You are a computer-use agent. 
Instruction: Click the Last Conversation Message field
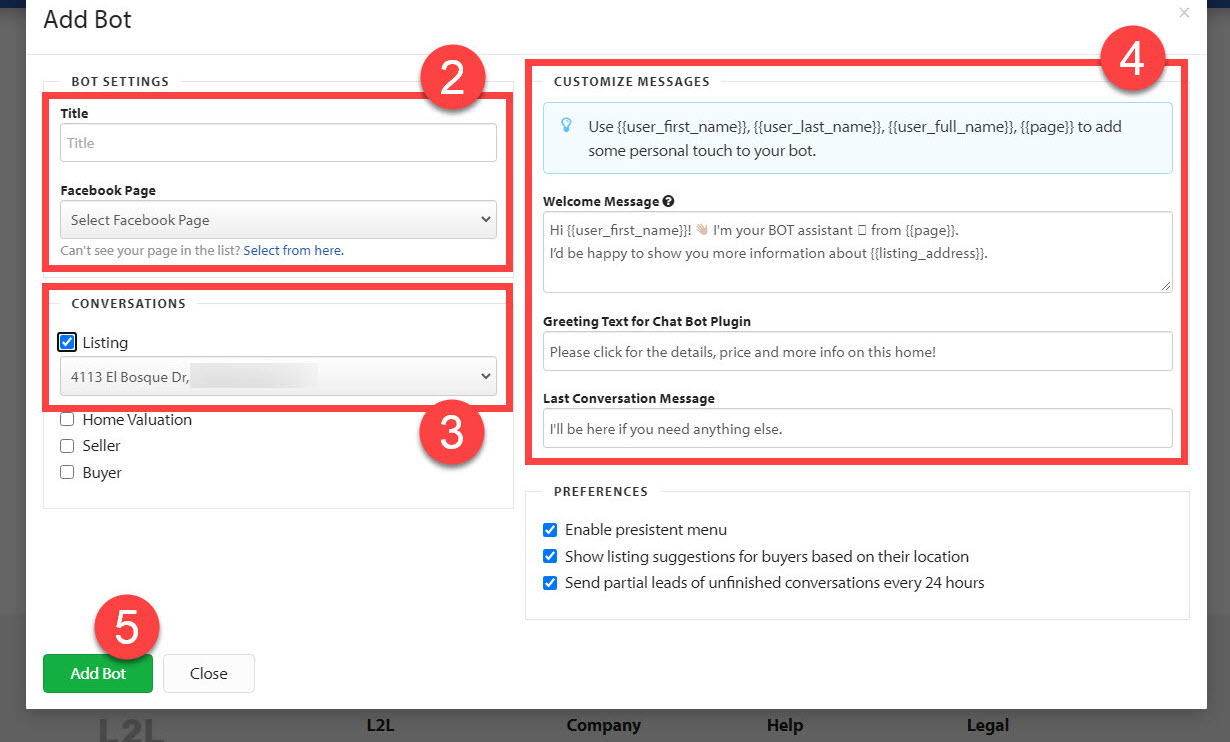(855, 428)
